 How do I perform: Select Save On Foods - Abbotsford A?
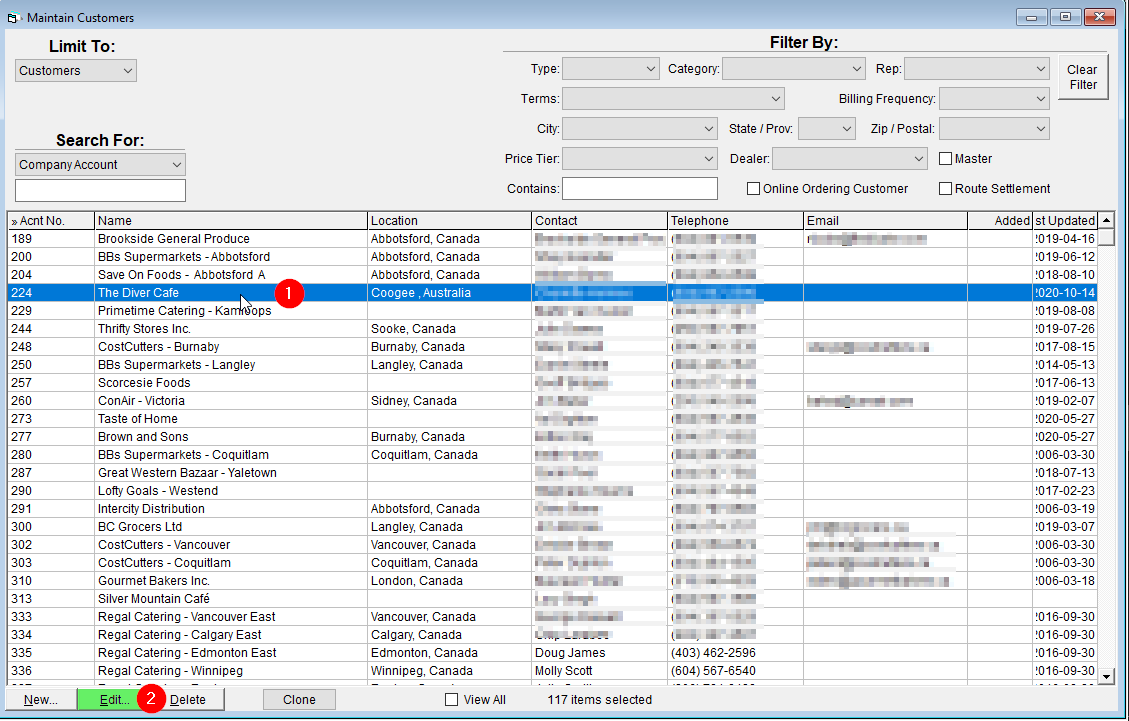coord(552,274)
